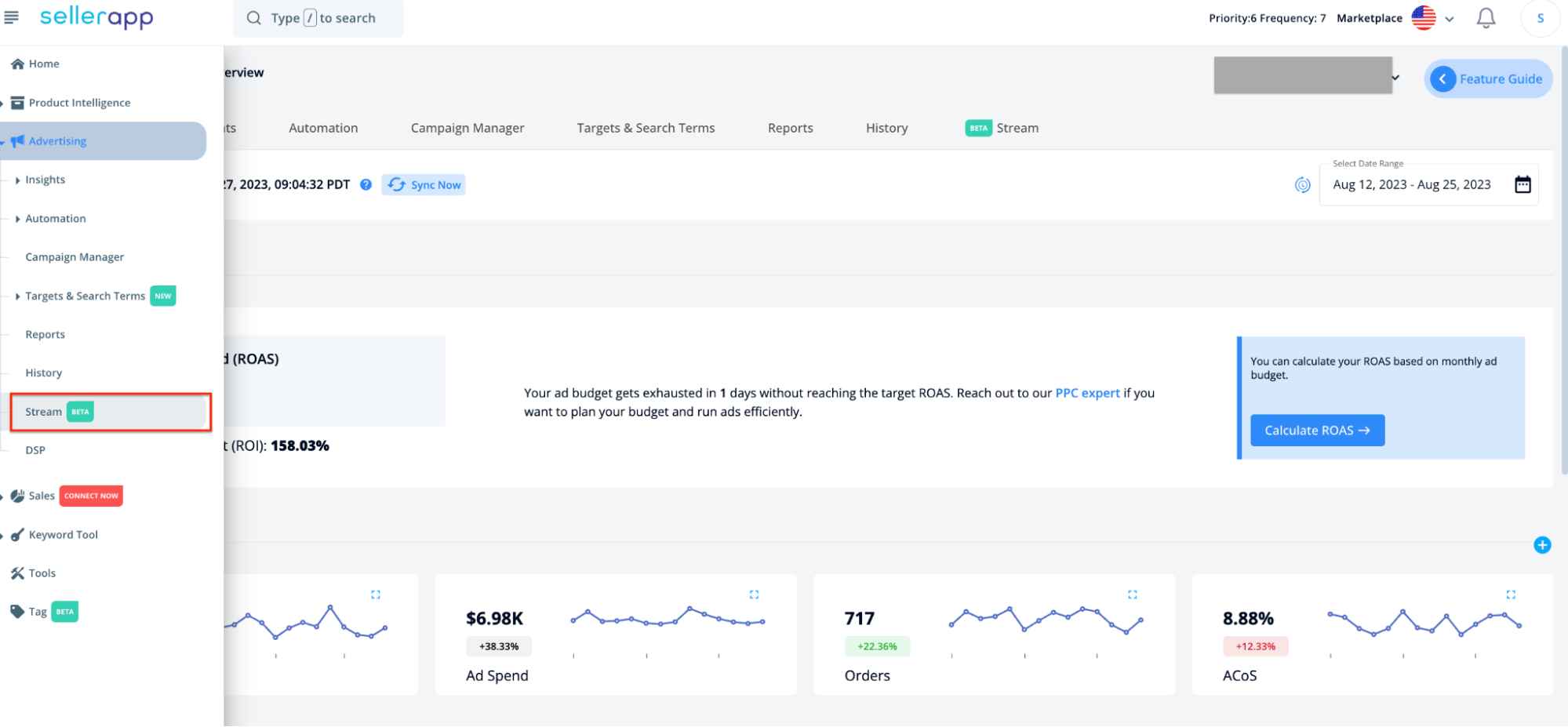1568x727 pixels.
Task: Click the Keyword Tool key icon
Action: point(17,535)
